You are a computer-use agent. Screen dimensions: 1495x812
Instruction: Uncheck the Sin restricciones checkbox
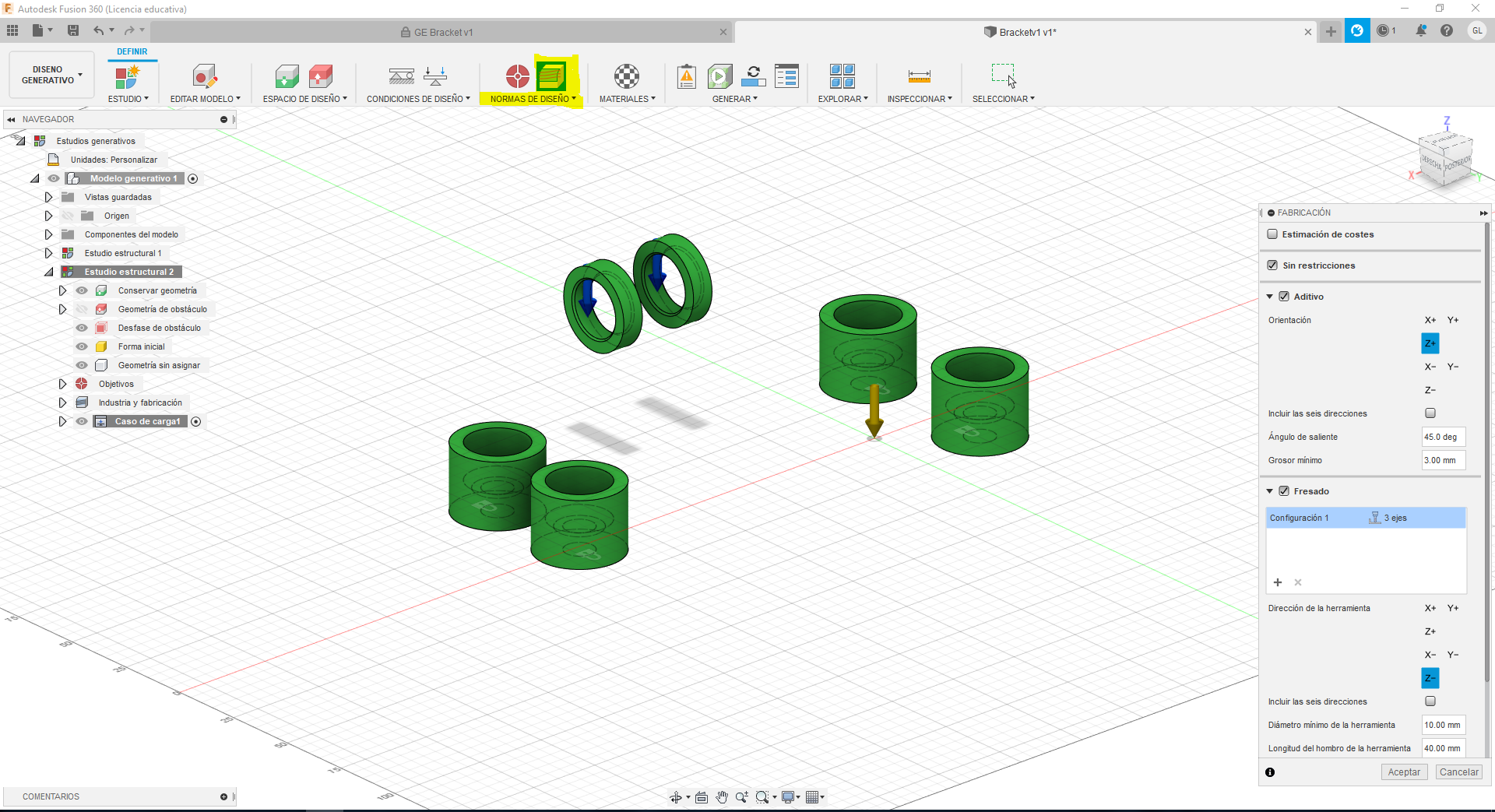(1272, 265)
